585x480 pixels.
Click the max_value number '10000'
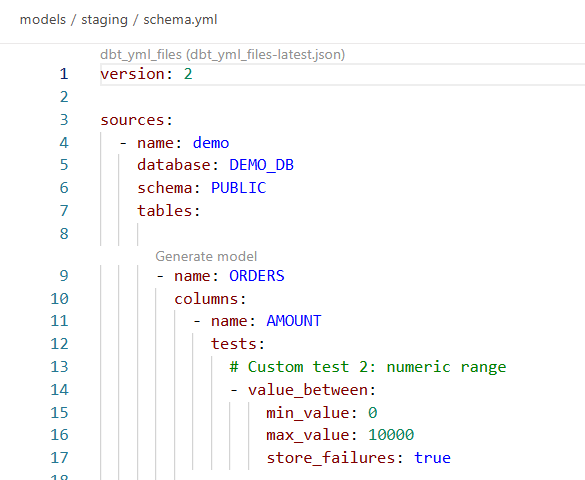click(x=391, y=435)
